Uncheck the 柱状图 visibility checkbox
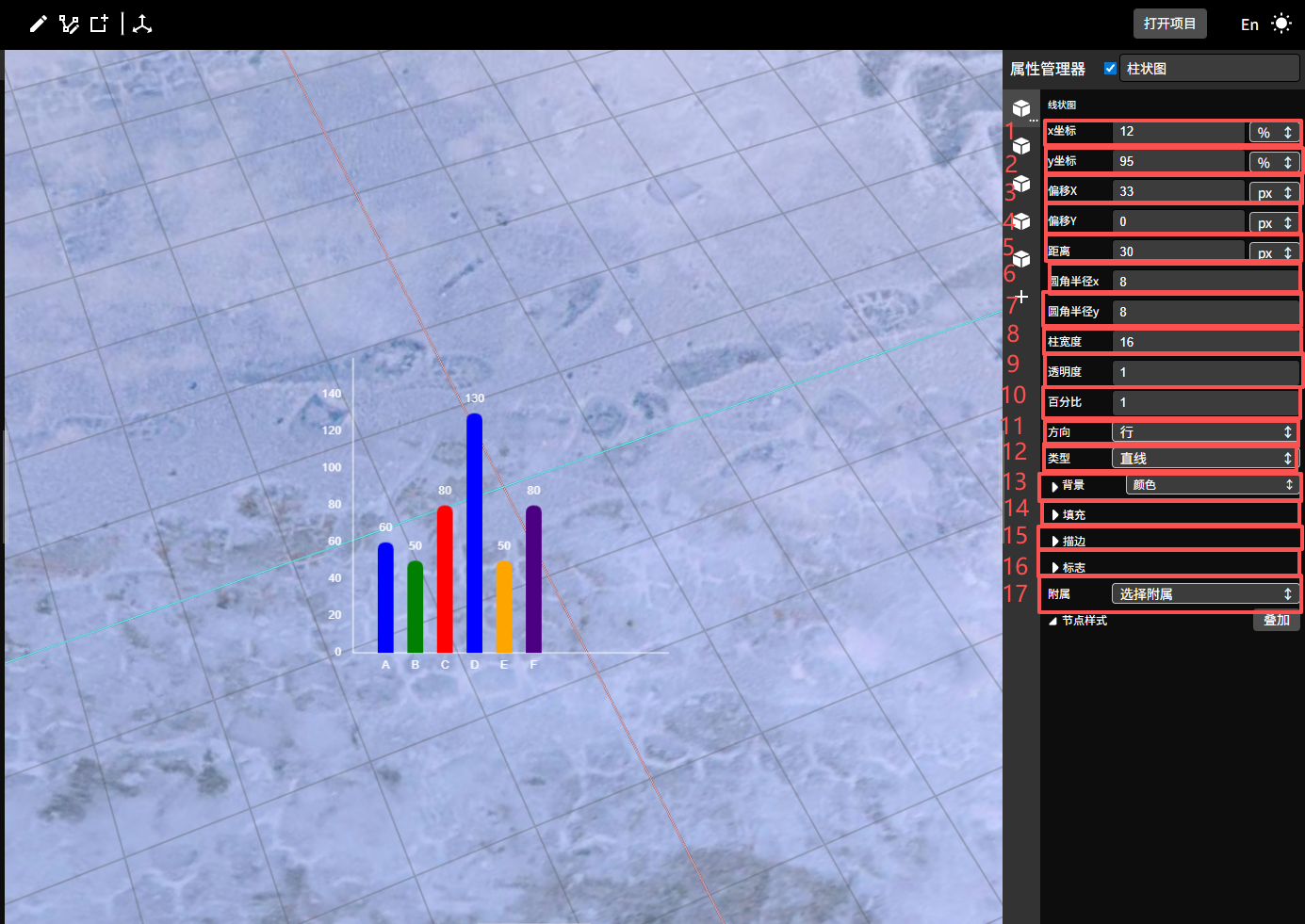 [1110, 68]
